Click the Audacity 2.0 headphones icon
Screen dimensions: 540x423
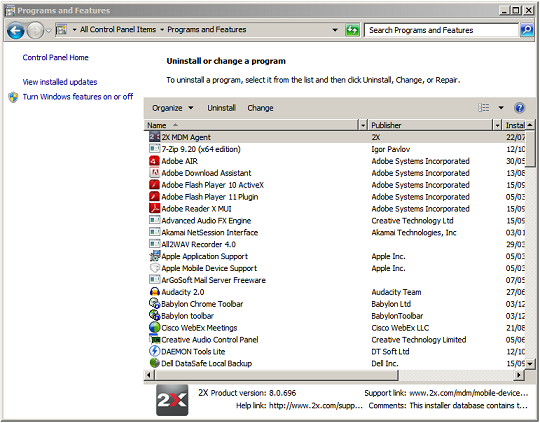pos(154,292)
